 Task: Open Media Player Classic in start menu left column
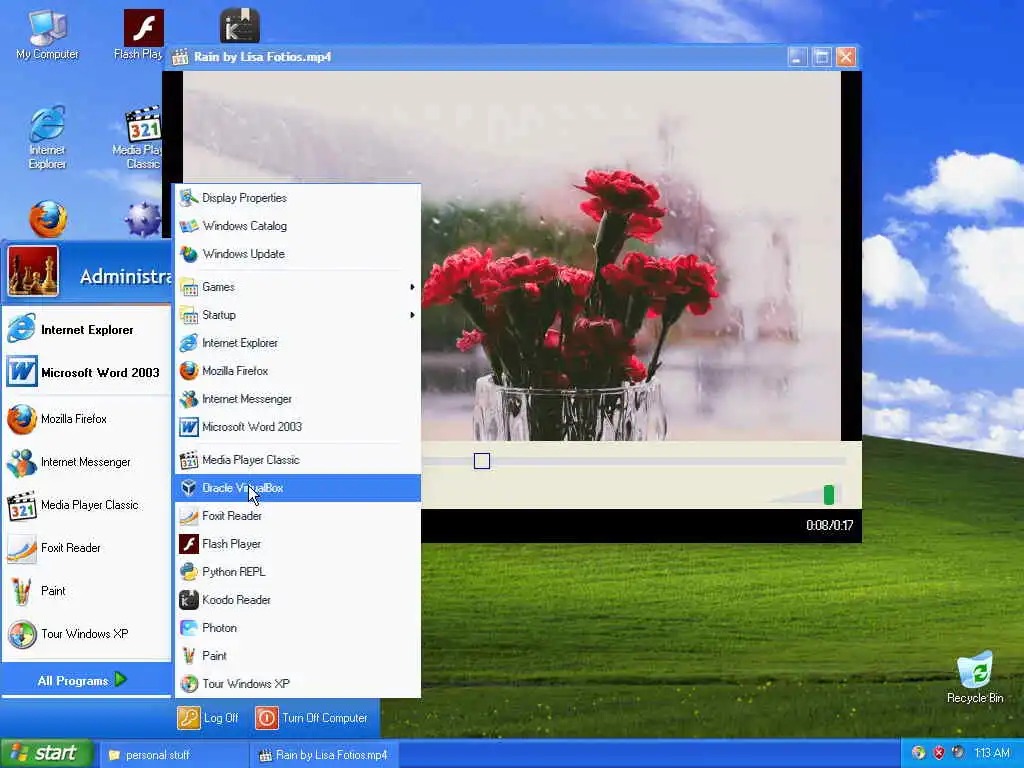pyautogui.click(x=86, y=505)
